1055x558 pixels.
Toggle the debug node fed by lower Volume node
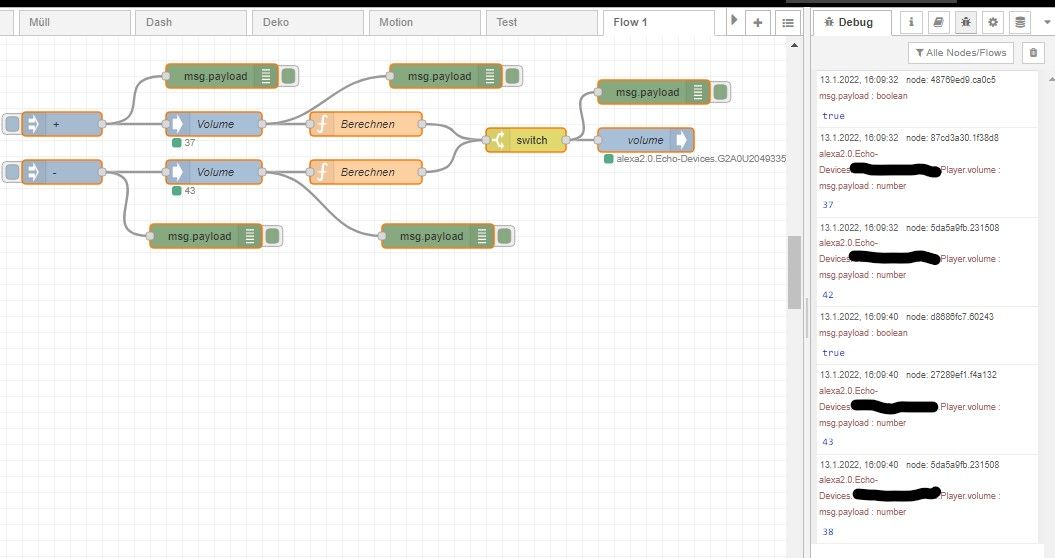coord(505,236)
